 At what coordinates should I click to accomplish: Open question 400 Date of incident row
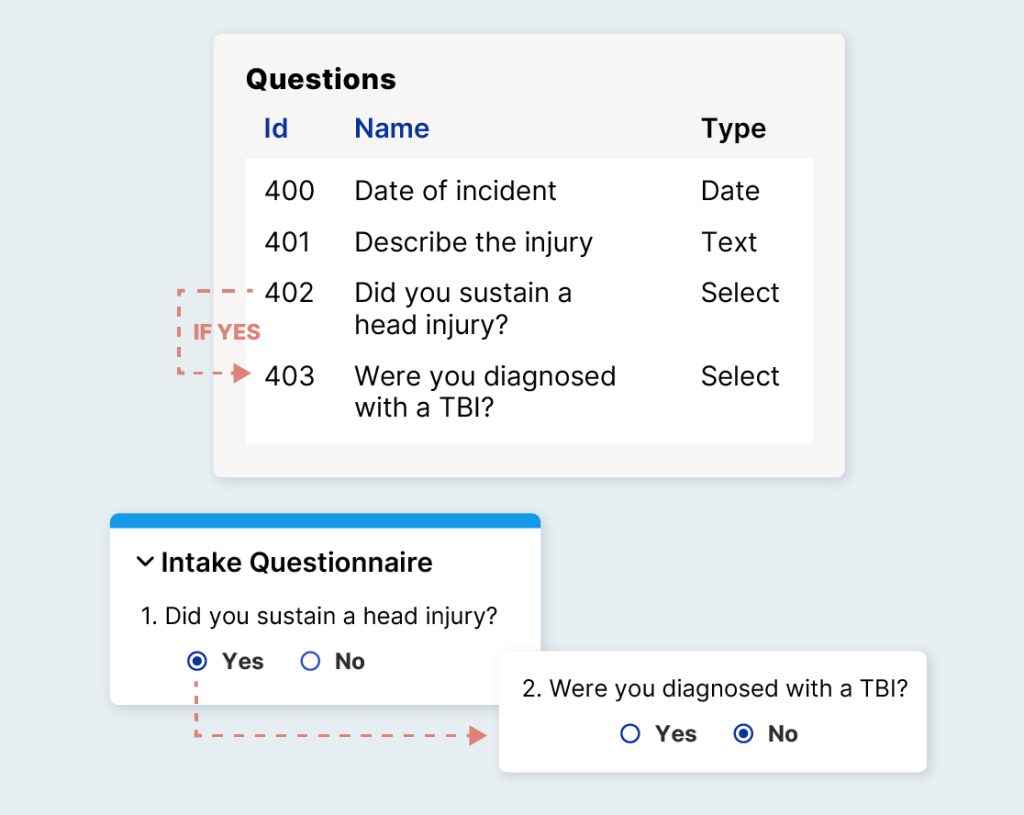455,191
